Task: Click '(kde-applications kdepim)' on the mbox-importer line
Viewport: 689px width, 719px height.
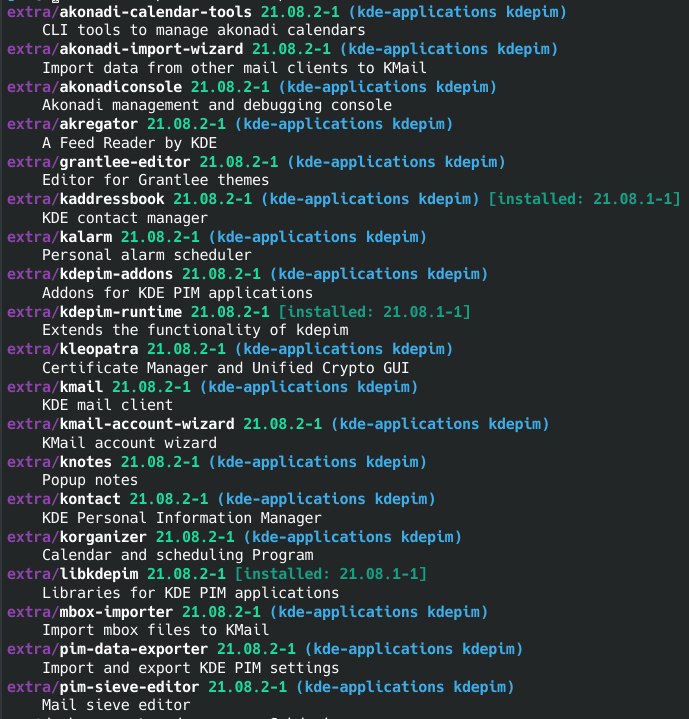Action: click(x=379, y=612)
